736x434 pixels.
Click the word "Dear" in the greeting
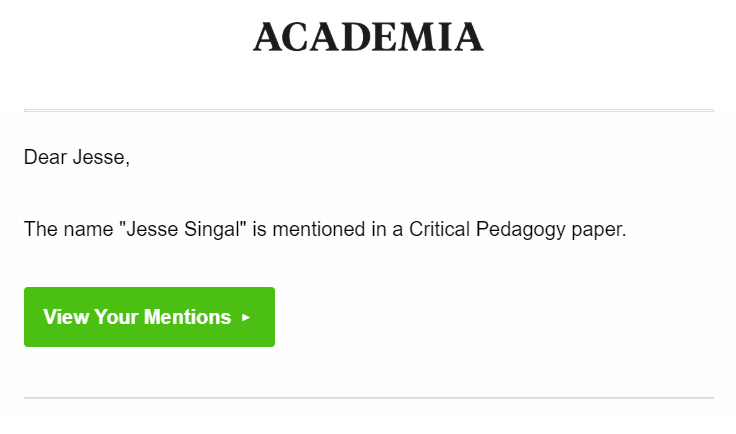[x=45, y=157]
